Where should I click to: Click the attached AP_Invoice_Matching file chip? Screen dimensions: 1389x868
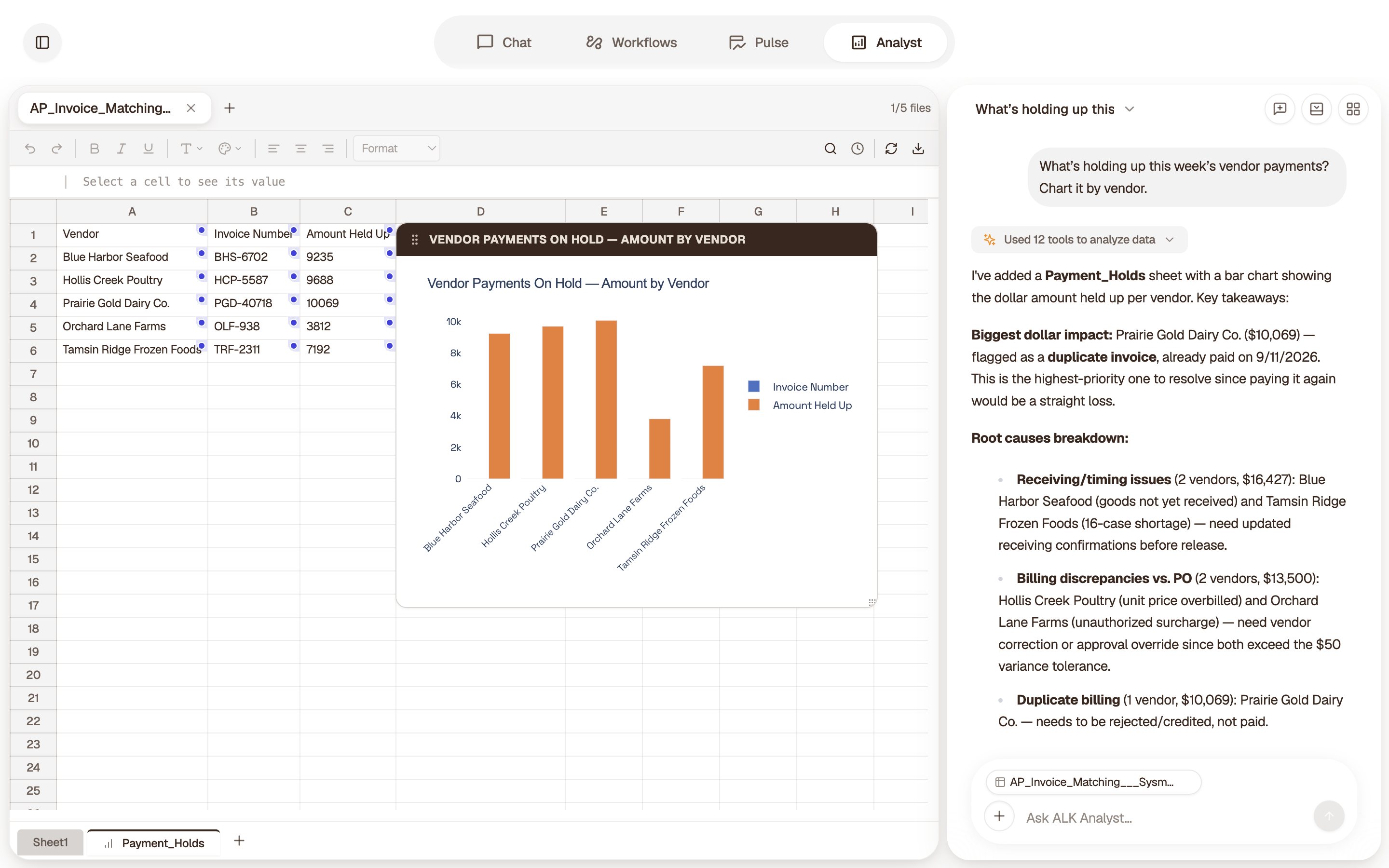[x=1093, y=782]
